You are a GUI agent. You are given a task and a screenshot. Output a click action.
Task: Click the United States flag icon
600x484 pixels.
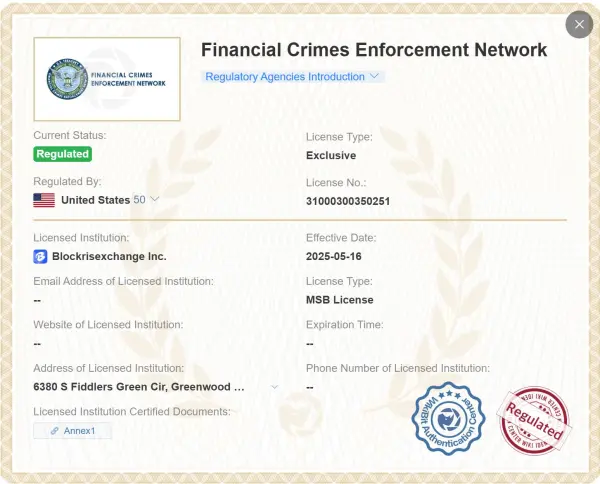pos(44,200)
